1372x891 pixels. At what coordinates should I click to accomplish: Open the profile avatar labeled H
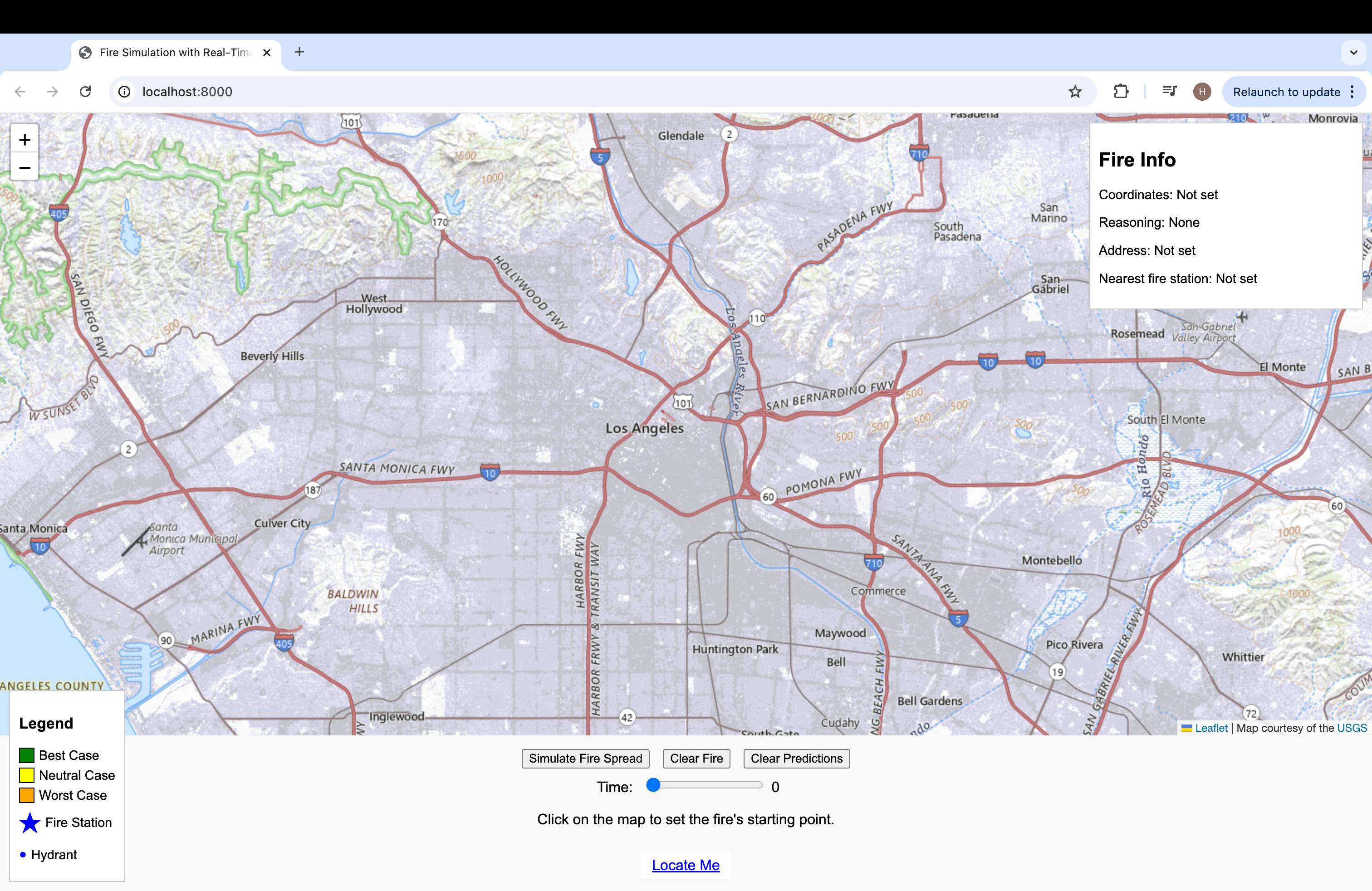click(x=1202, y=92)
